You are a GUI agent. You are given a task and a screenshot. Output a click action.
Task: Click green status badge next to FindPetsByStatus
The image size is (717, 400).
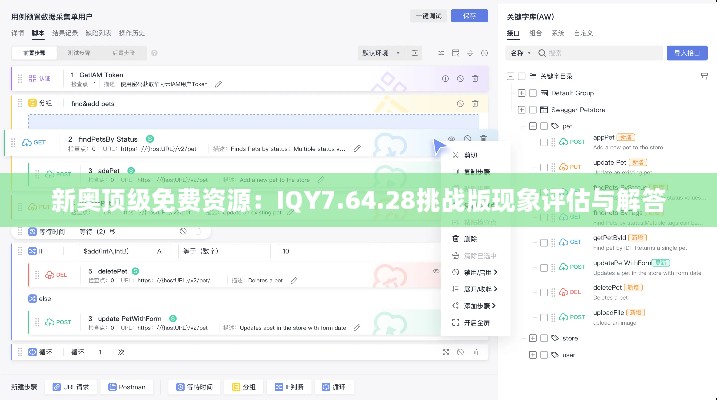[150, 139]
